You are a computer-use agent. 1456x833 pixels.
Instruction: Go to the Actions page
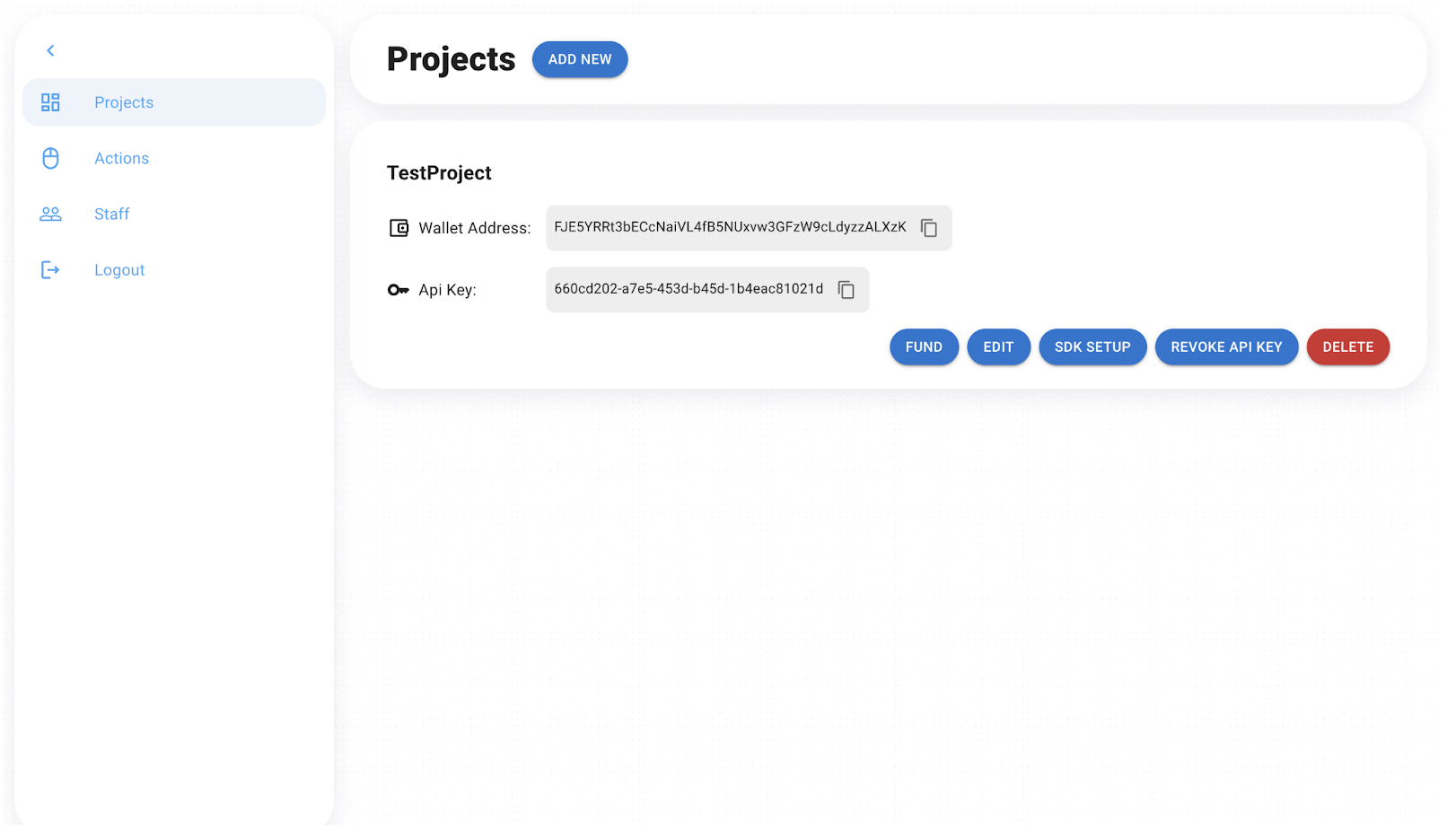[x=122, y=159]
